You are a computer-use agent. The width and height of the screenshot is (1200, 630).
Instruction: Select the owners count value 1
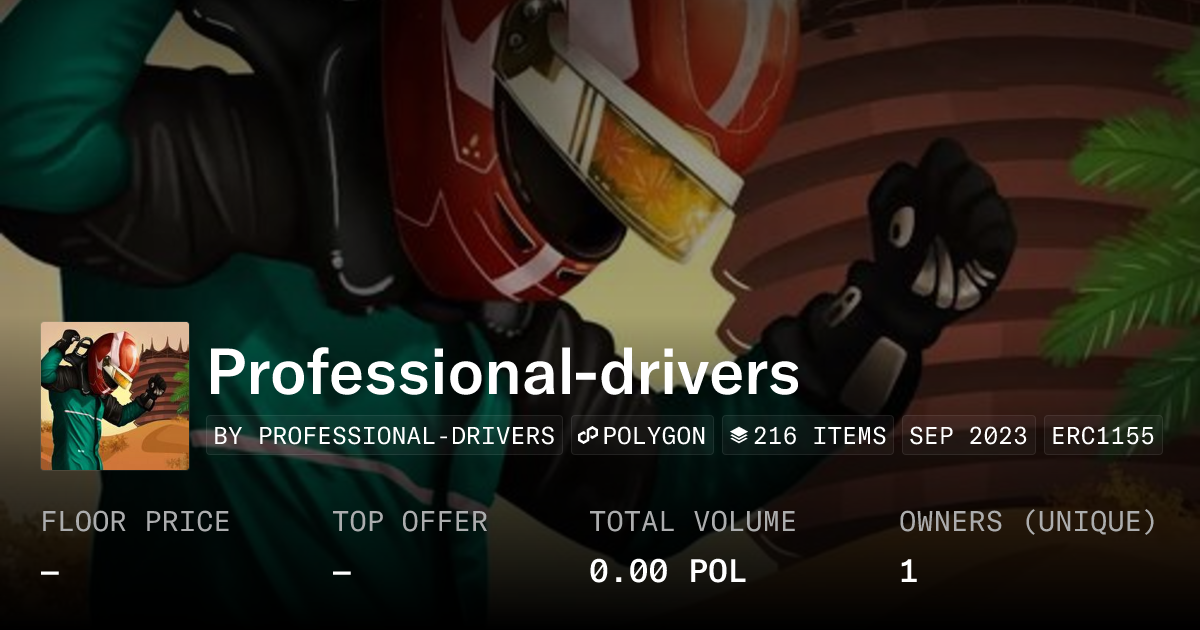coord(908,572)
